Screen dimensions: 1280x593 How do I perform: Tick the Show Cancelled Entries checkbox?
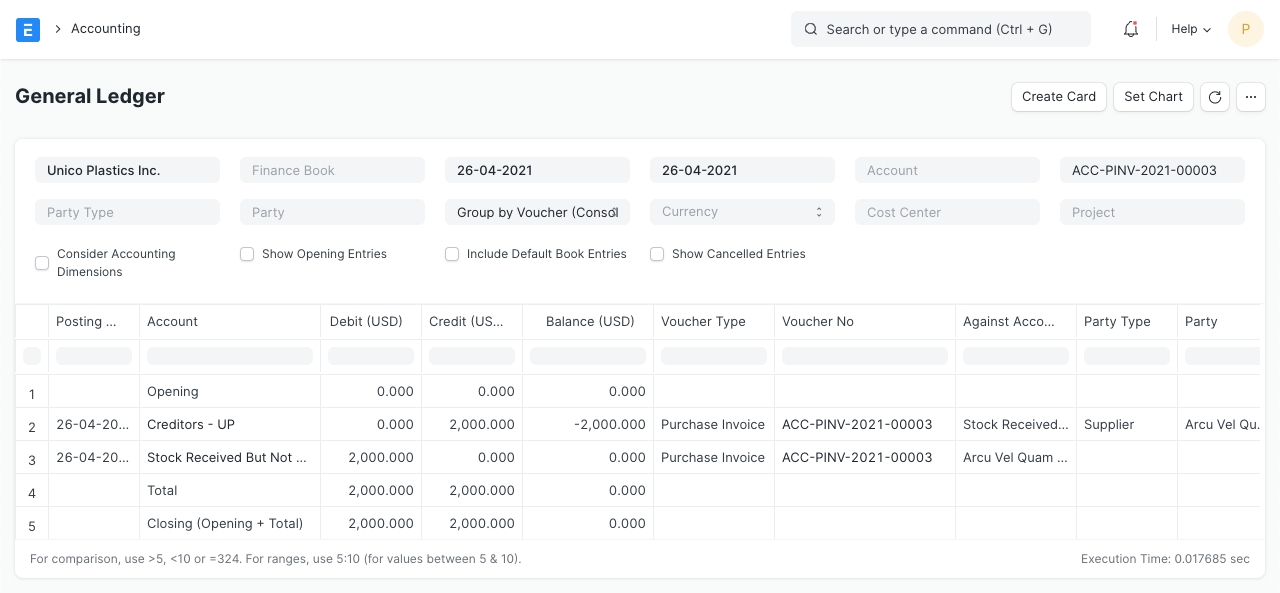657,254
